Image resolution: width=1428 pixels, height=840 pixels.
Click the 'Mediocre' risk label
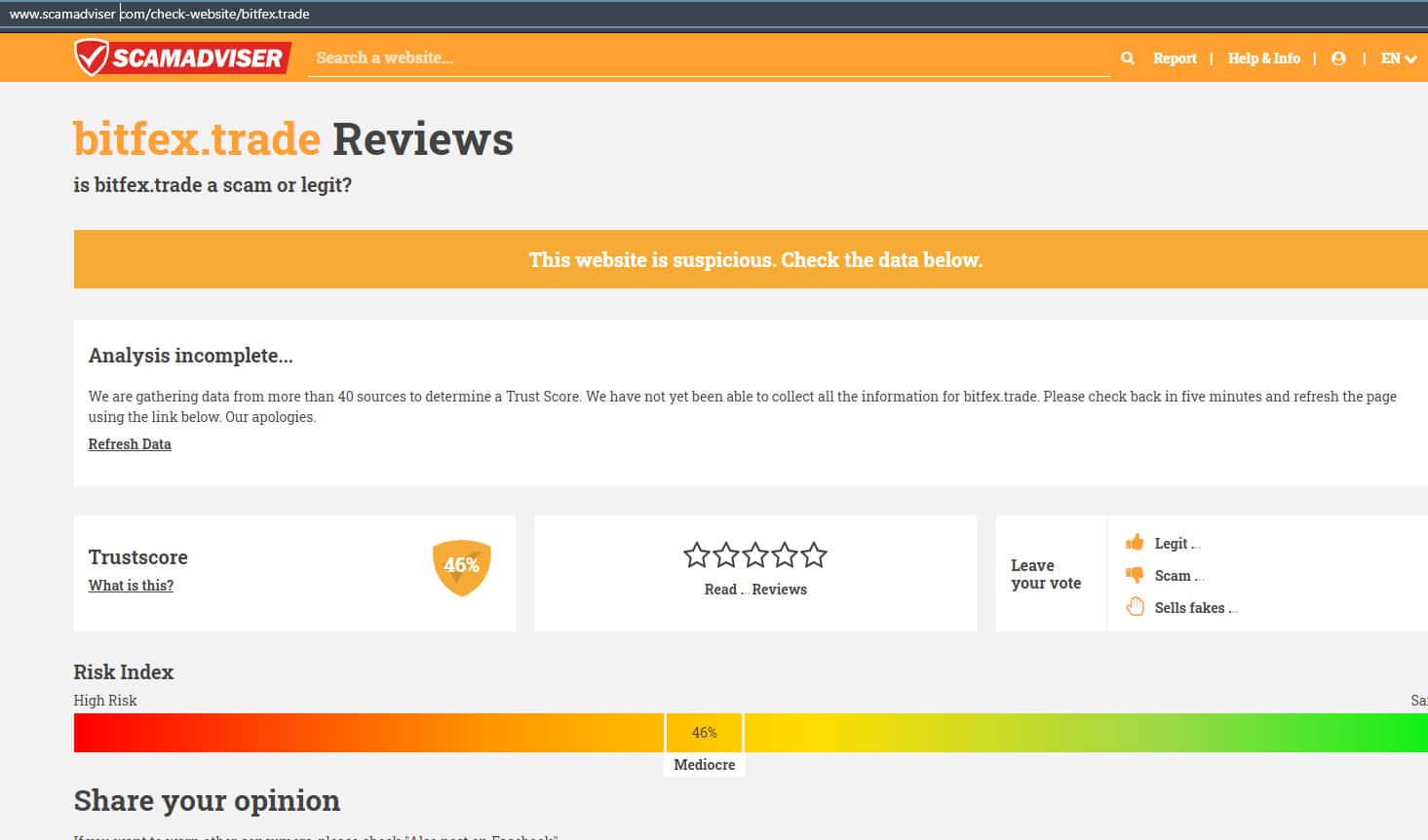coord(705,765)
